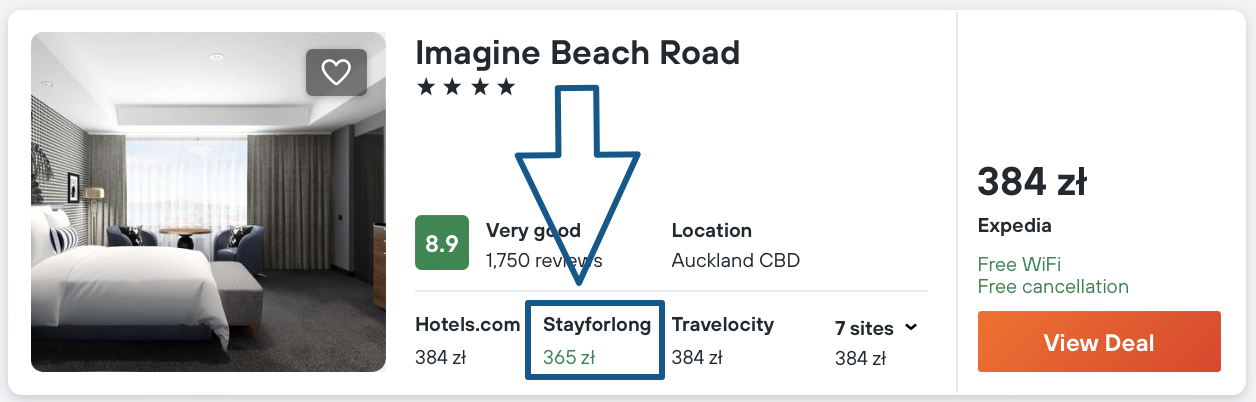Choose the Travelocity 384 zł deal

coord(722,340)
